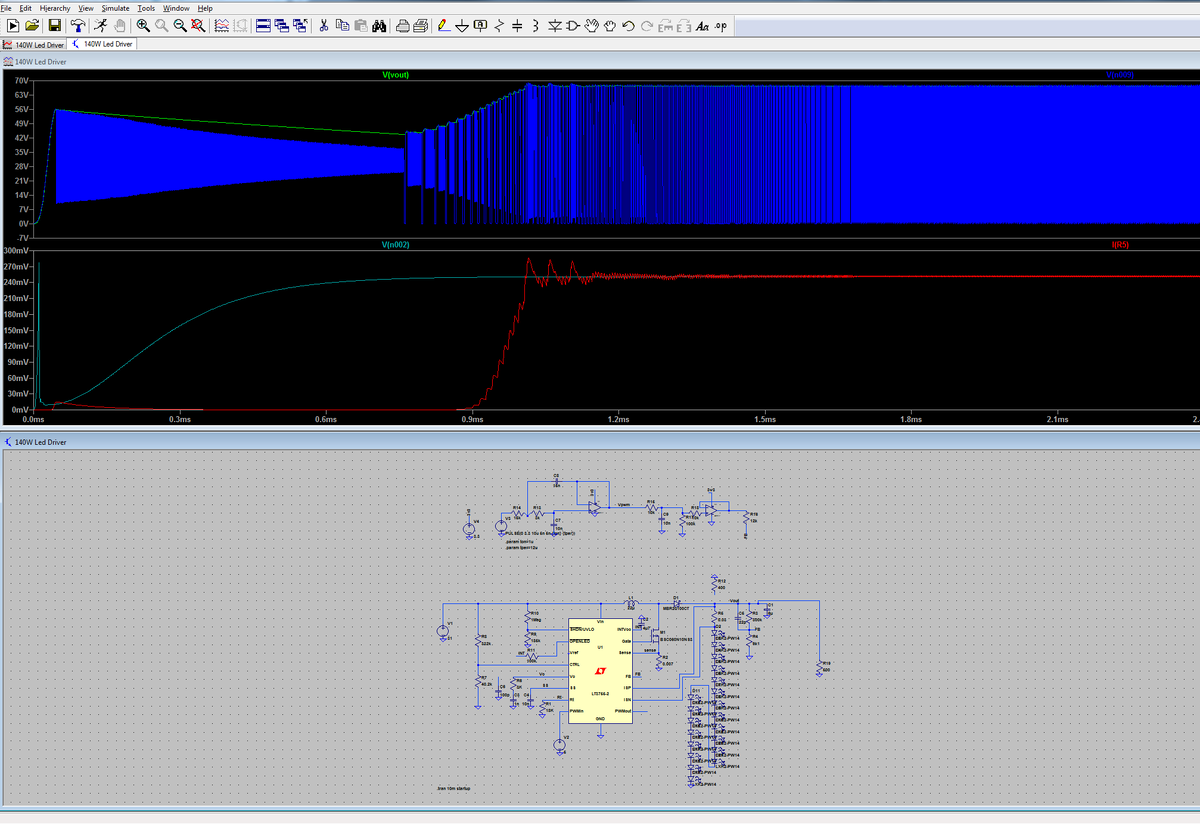Click the Tile Windows Horizontally icon
The height and width of the screenshot is (824, 1200).
[263, 25]
